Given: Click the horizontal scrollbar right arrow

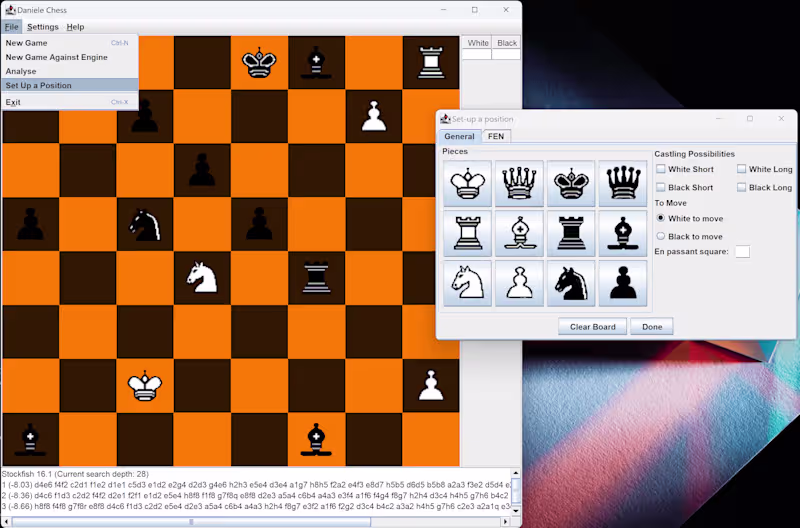Looking at the screenshot, I should pos(506,521).
